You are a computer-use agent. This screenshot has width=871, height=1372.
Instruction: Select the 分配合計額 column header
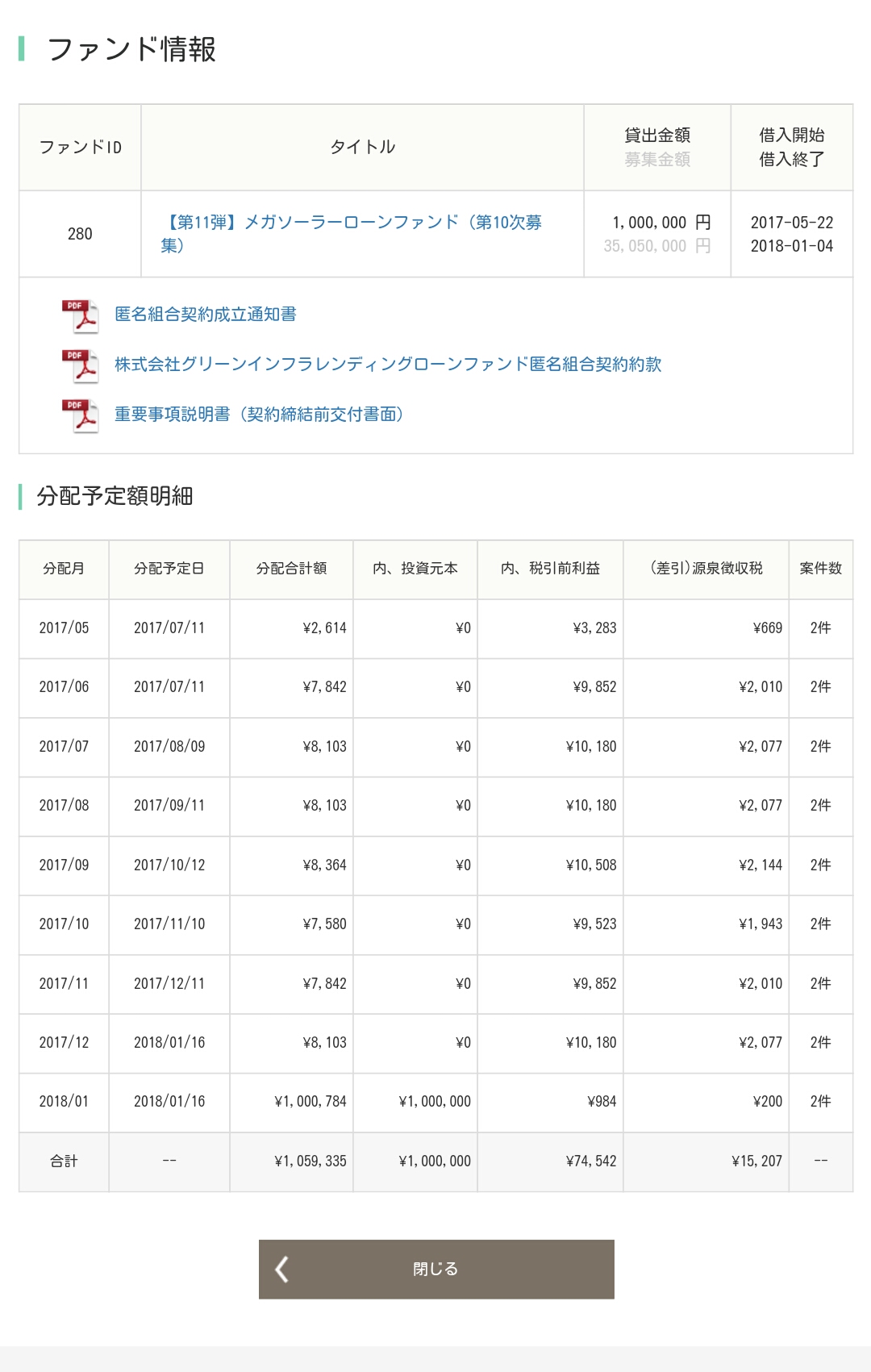pos(291,569)
